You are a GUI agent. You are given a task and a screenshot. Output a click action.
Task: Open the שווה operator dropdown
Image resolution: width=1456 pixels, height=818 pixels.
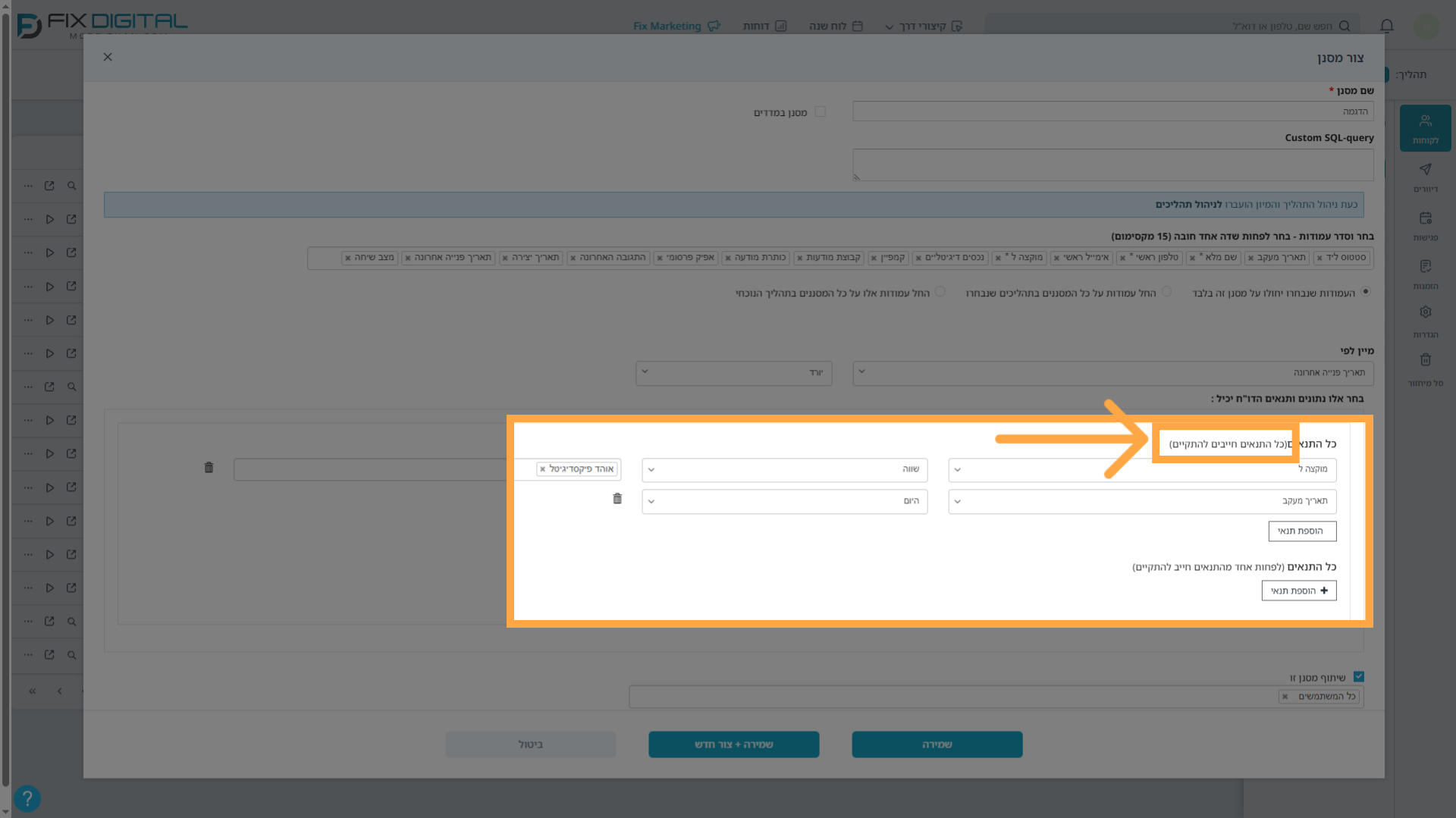click(x=785, y=470)
